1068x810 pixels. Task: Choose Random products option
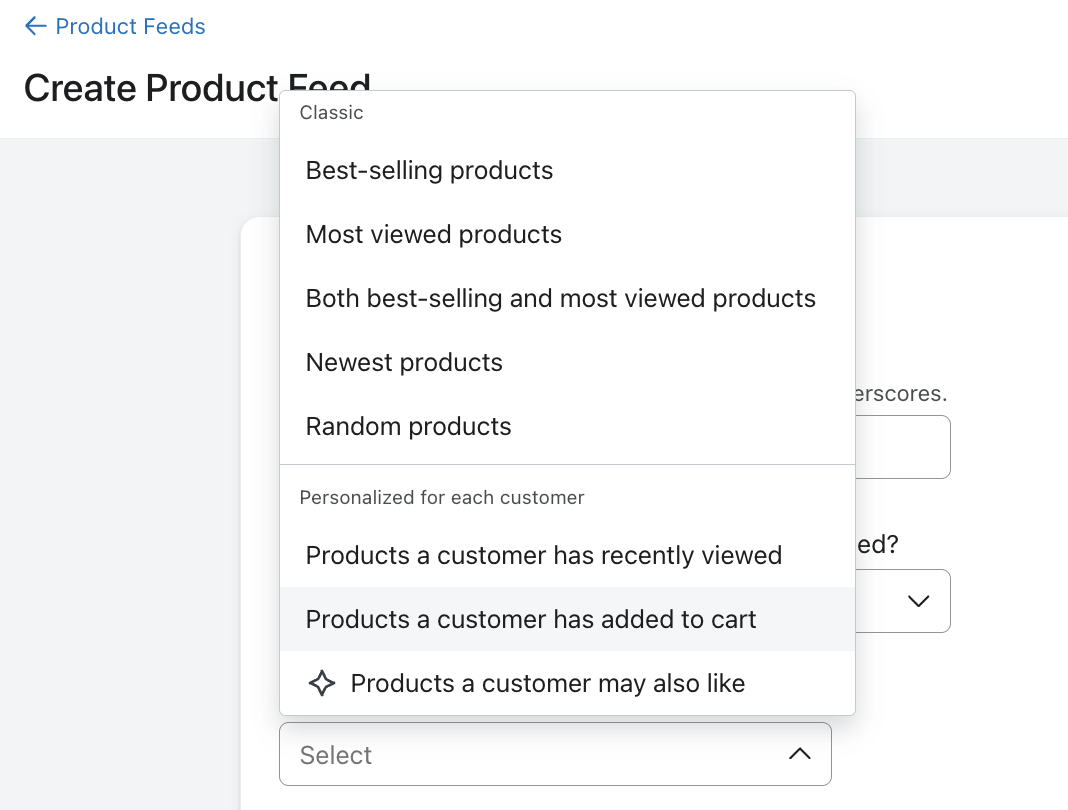coord(408,426)
